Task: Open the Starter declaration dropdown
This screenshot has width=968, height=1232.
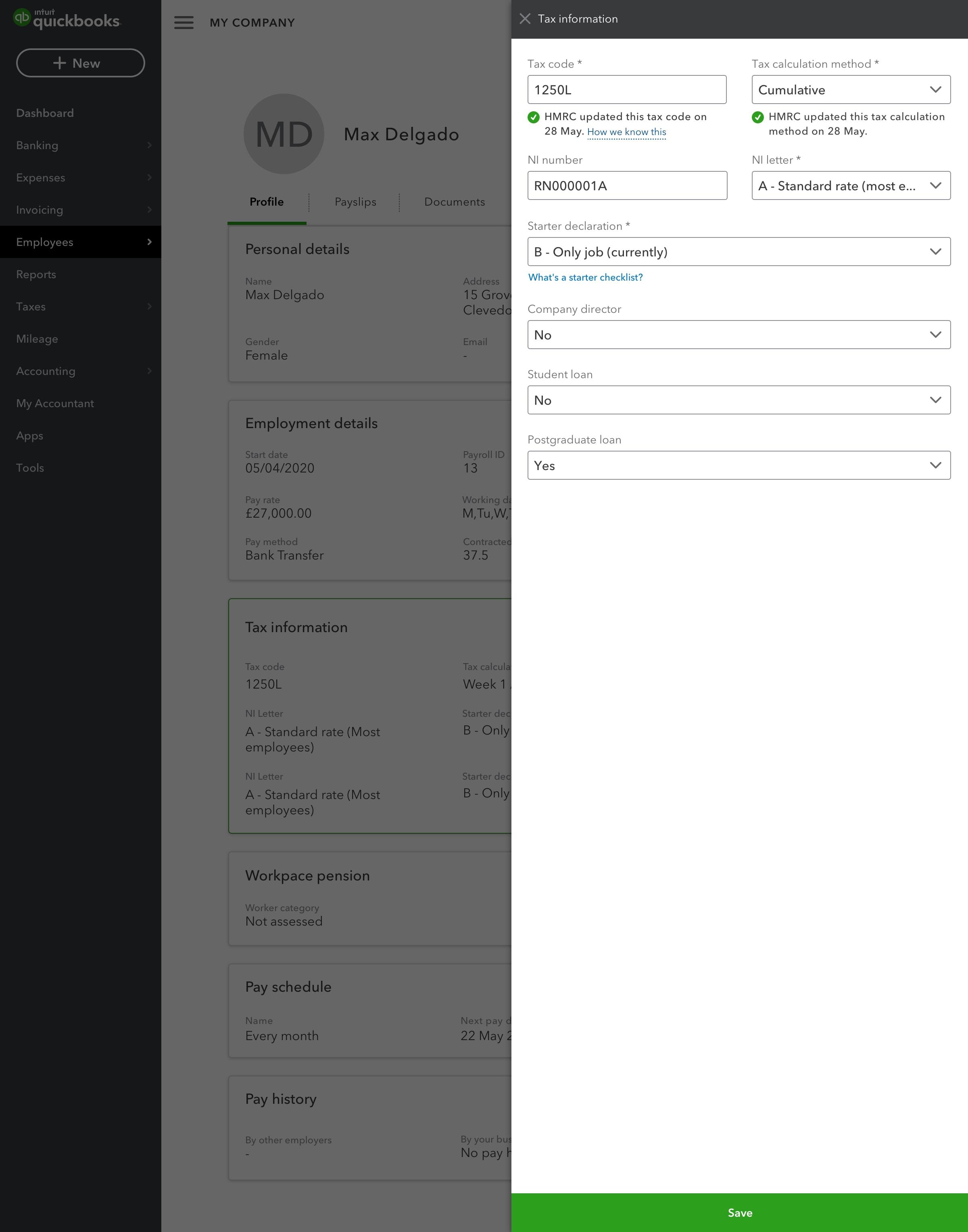Action: pos(739,252)
